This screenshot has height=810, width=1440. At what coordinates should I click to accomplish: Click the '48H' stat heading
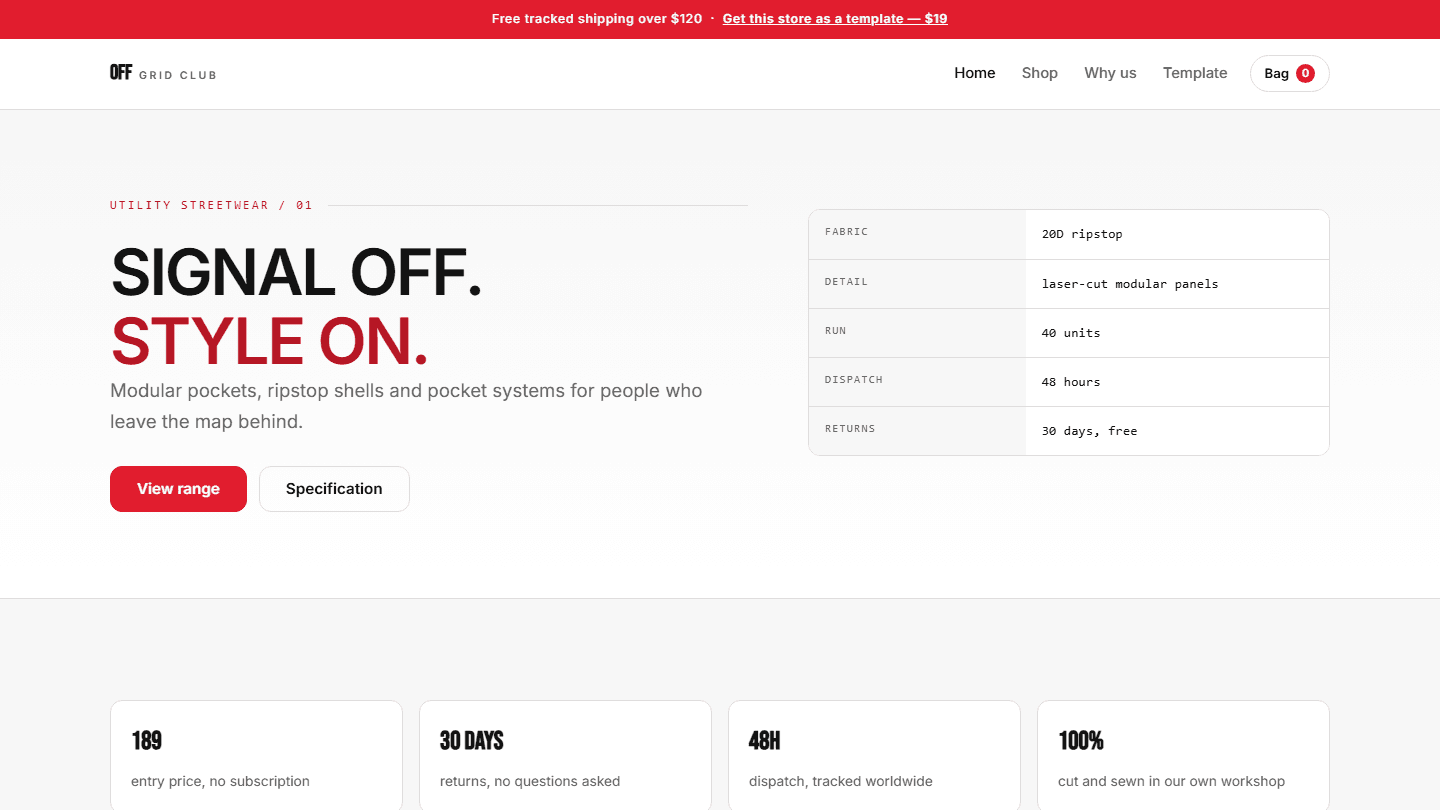[x=764, y=741]
